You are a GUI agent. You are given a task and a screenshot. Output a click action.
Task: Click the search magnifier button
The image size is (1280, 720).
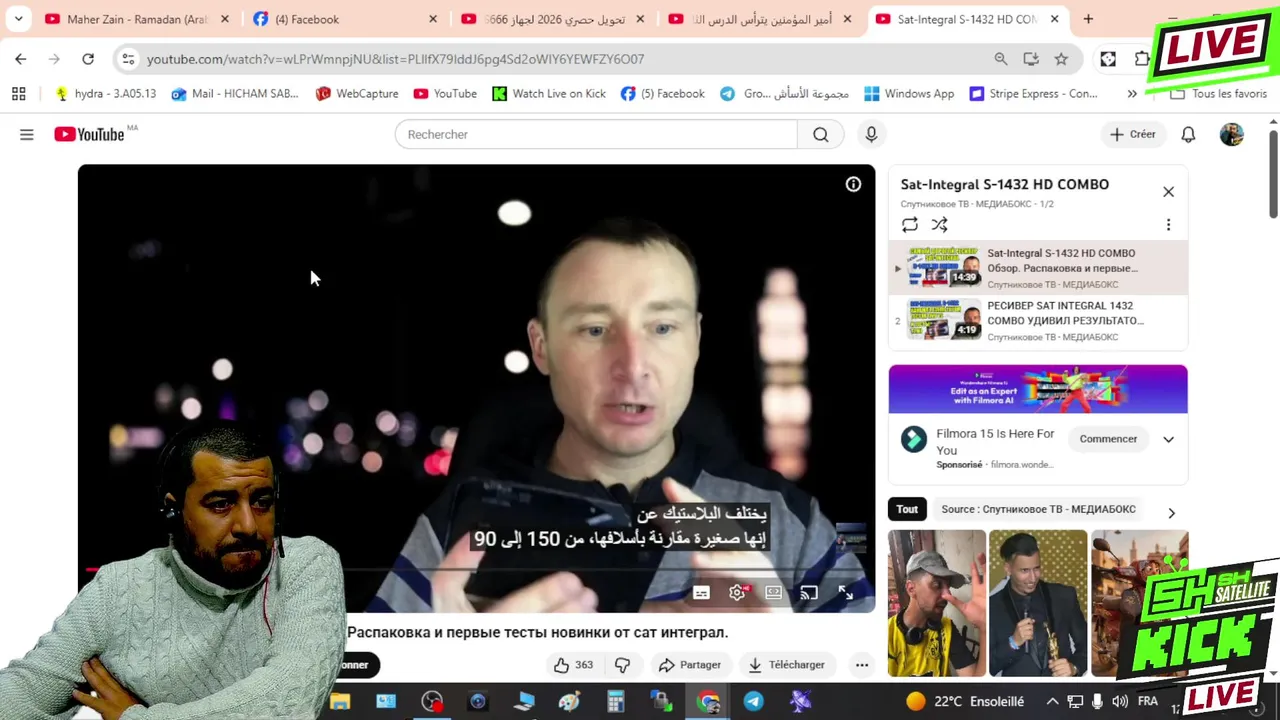point(821,134)
